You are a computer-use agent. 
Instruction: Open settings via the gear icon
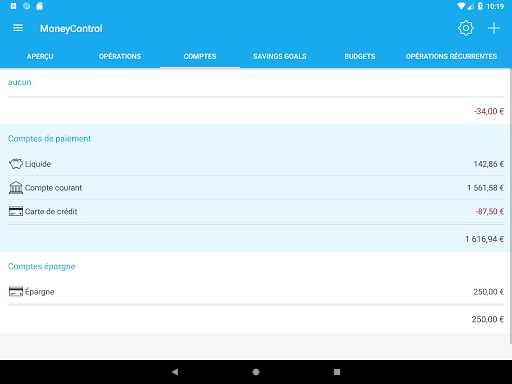click(x=466, y=28)
